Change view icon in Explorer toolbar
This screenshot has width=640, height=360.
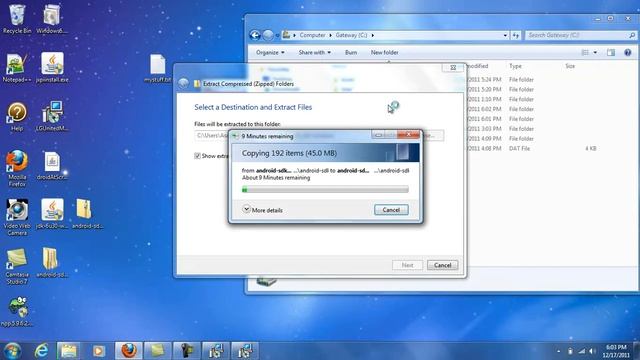click(585, 52)
